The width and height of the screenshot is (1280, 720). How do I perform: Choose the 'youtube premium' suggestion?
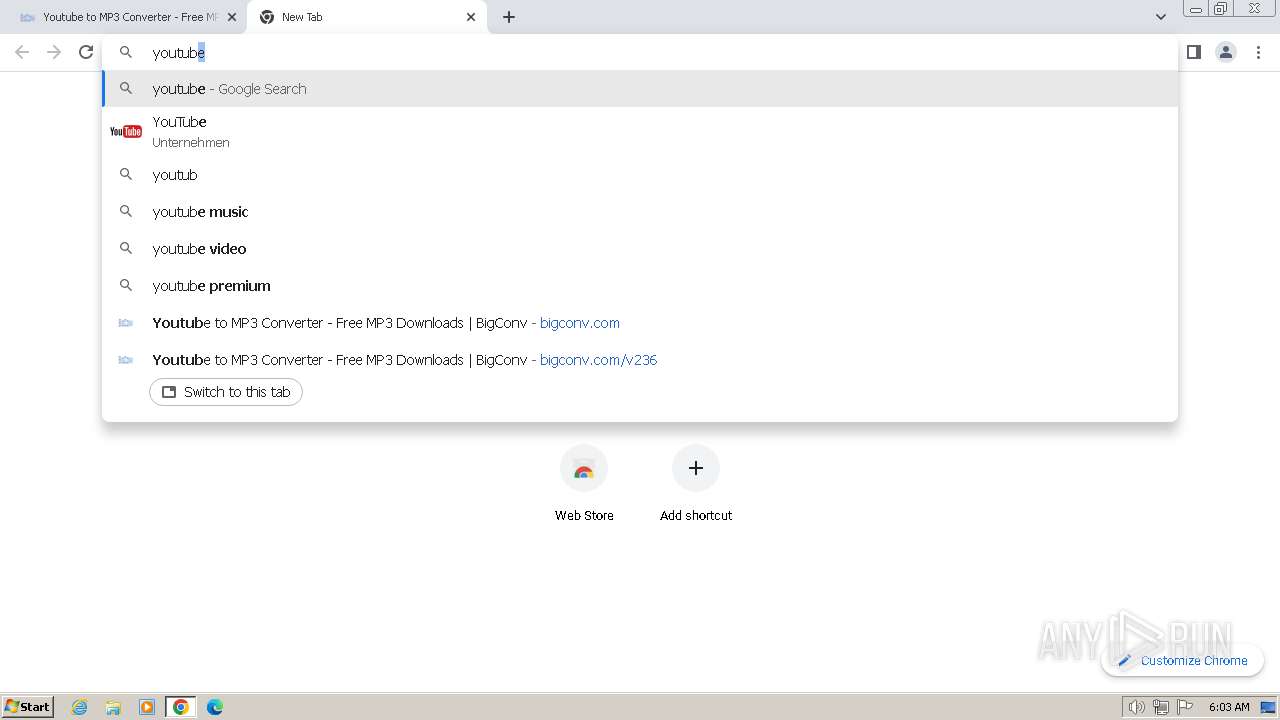640,286
